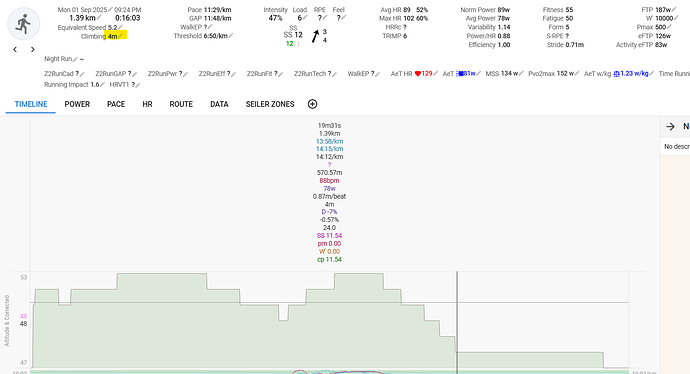Go to previous activity with left chevron
This screenshot has width=690, height=374.
click(x=15, y=50)
